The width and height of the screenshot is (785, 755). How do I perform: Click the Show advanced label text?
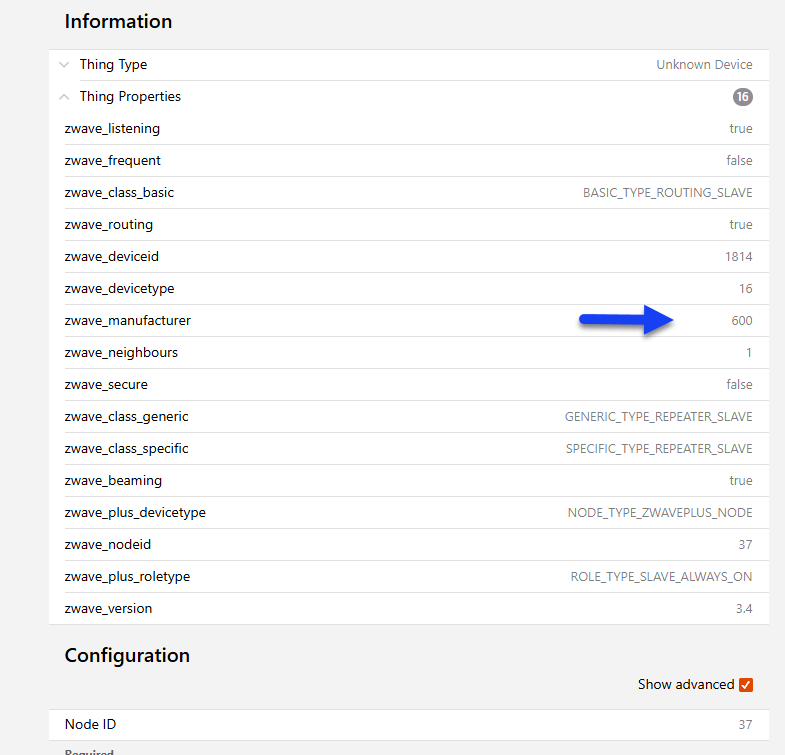686,685
